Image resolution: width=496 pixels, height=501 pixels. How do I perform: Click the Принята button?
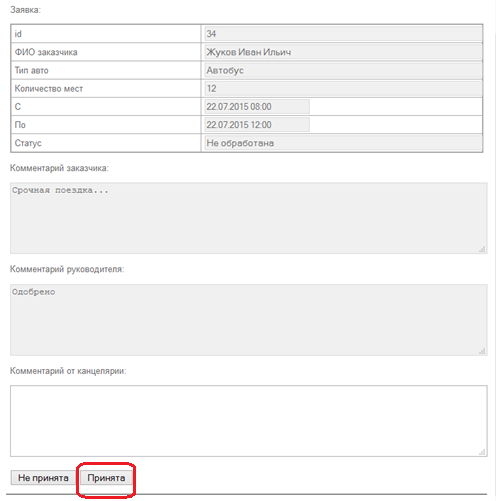[106, 478]
